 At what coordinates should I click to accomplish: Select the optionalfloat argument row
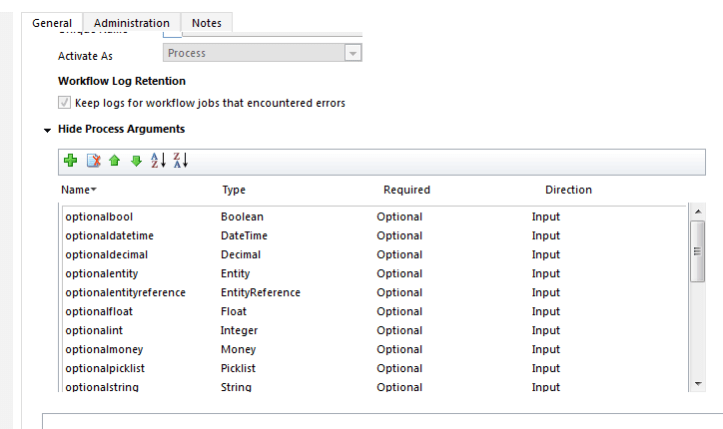(x=374, y=311)
